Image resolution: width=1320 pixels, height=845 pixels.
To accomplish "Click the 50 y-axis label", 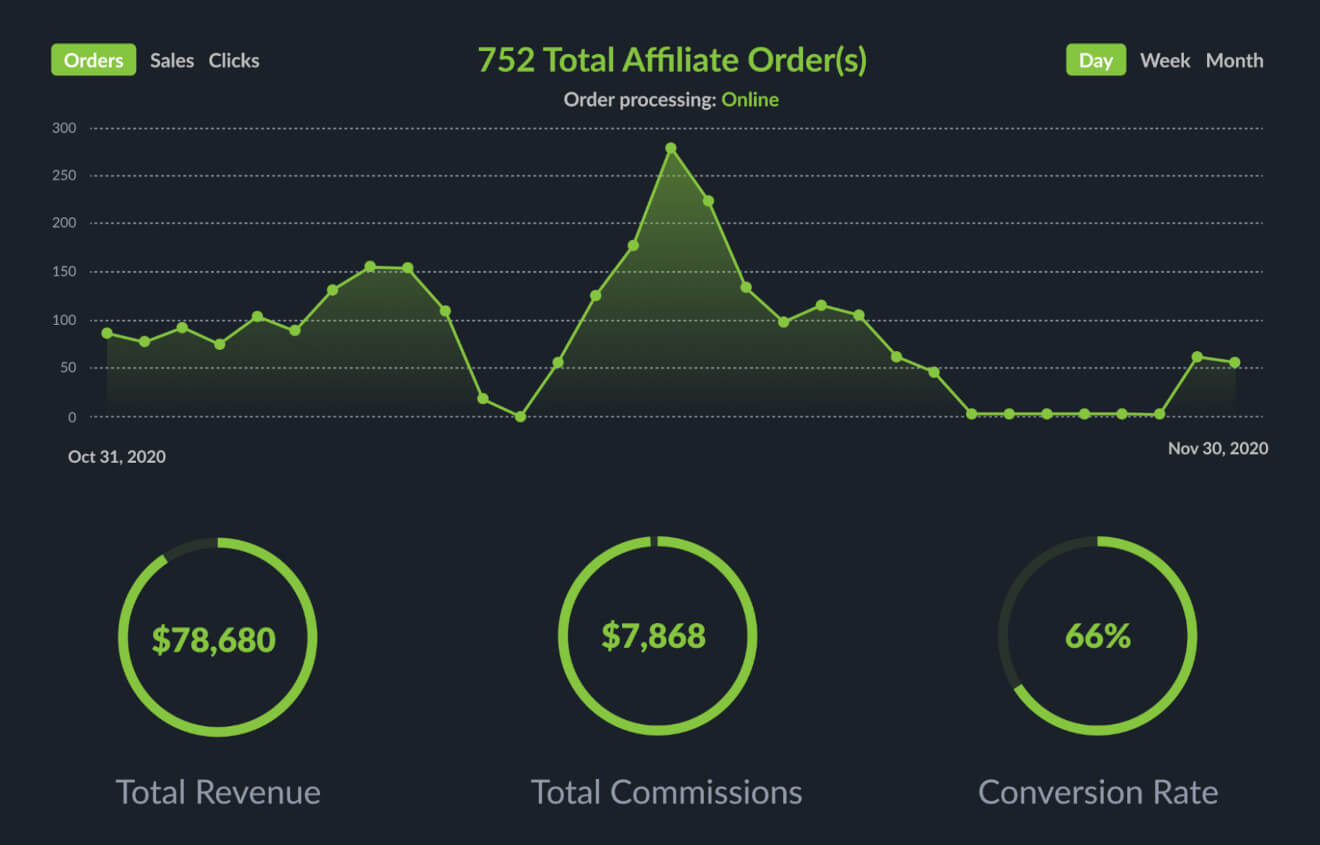I will [68, 368].
